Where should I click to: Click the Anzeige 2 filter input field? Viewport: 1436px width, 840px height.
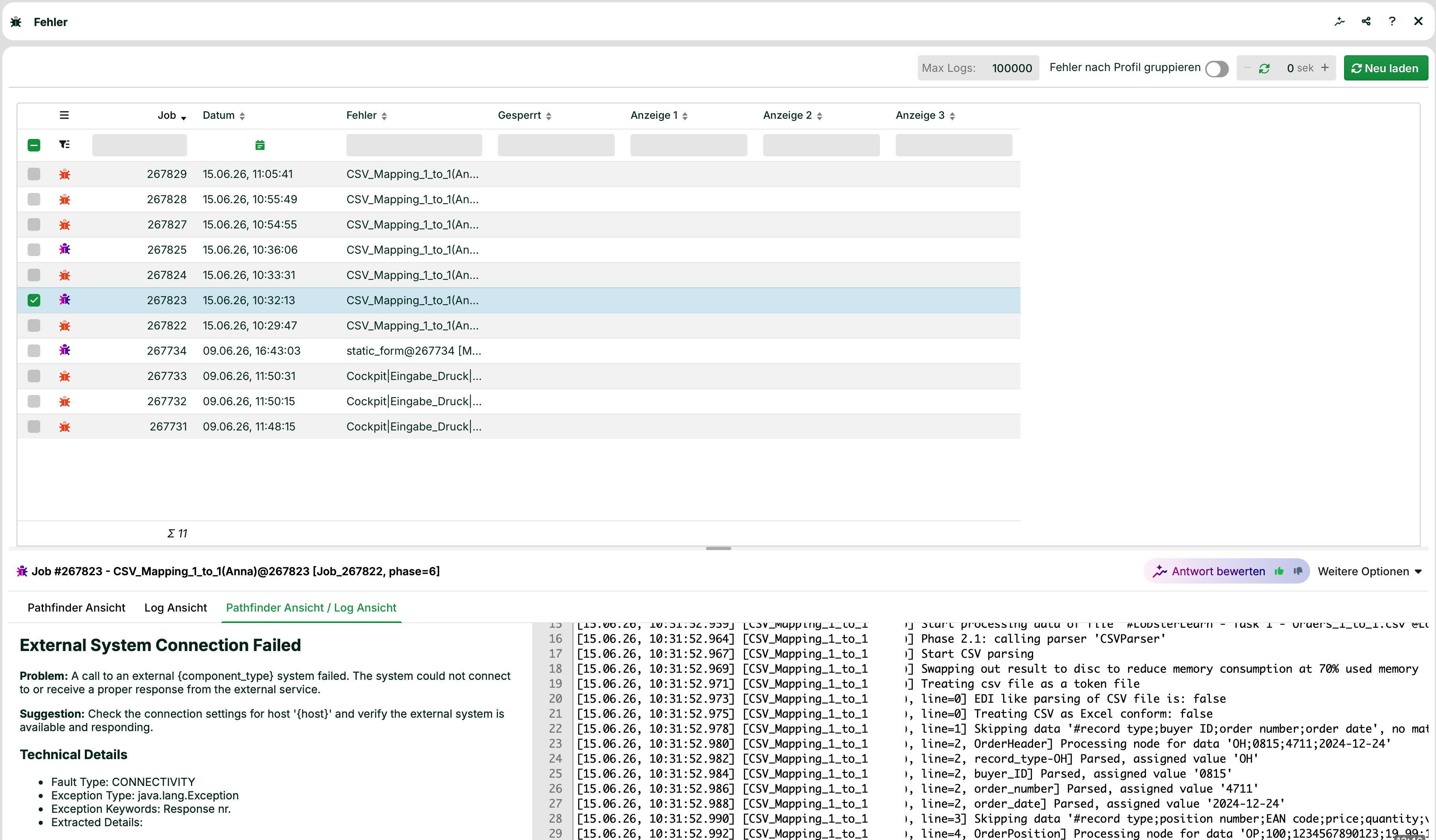(821, 145)
